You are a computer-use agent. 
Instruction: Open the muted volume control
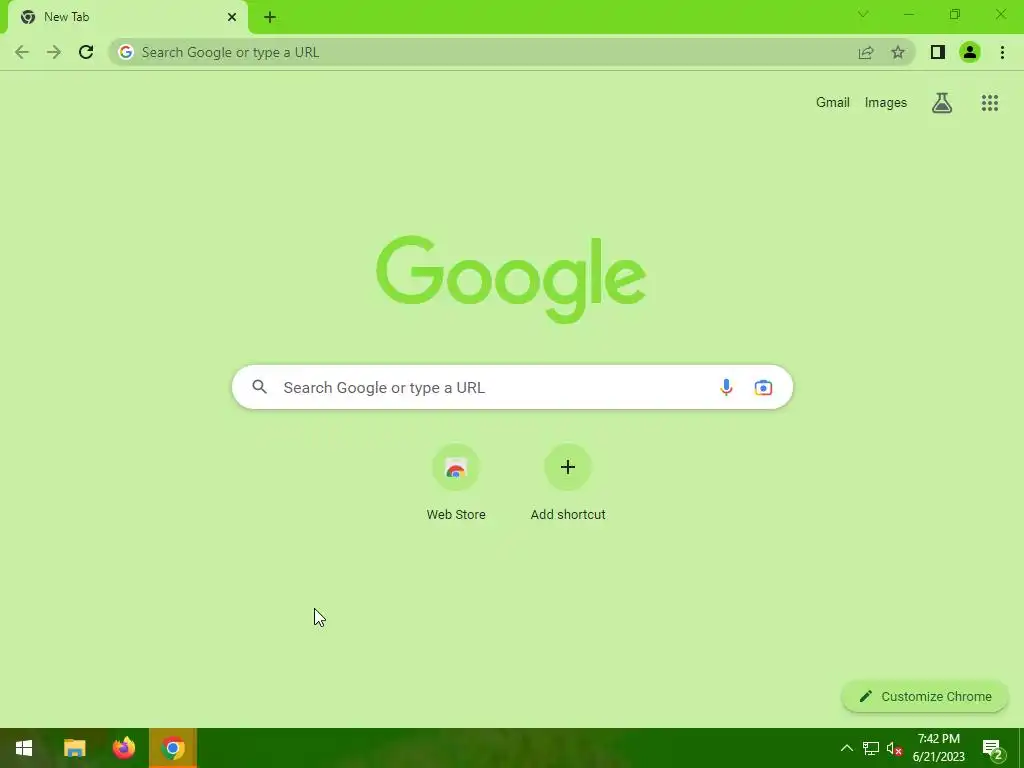894,748
